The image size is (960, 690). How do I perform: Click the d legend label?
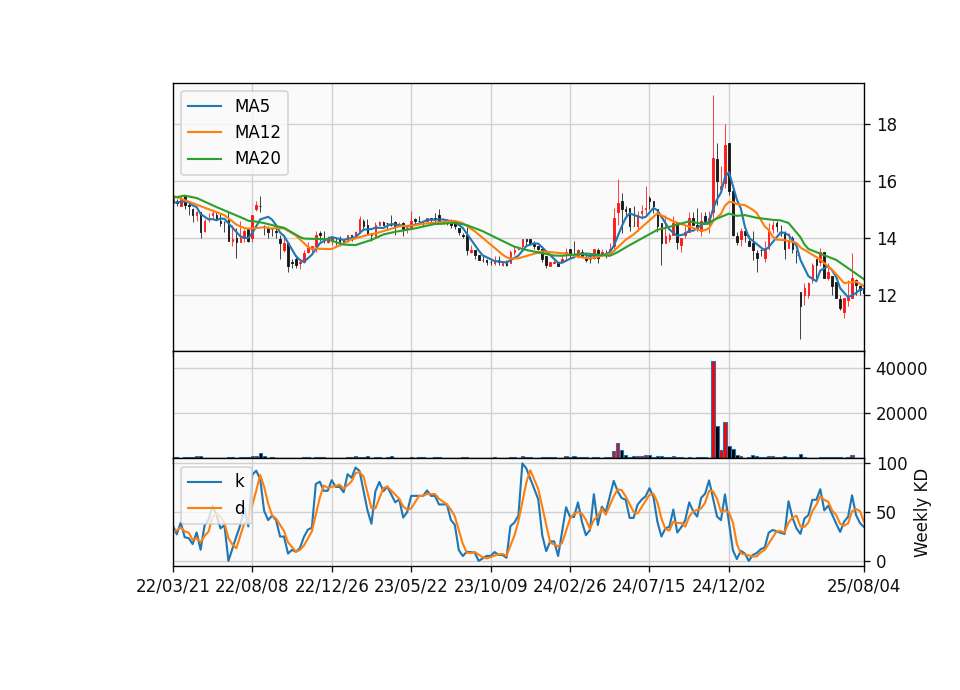tap(239, 508)
